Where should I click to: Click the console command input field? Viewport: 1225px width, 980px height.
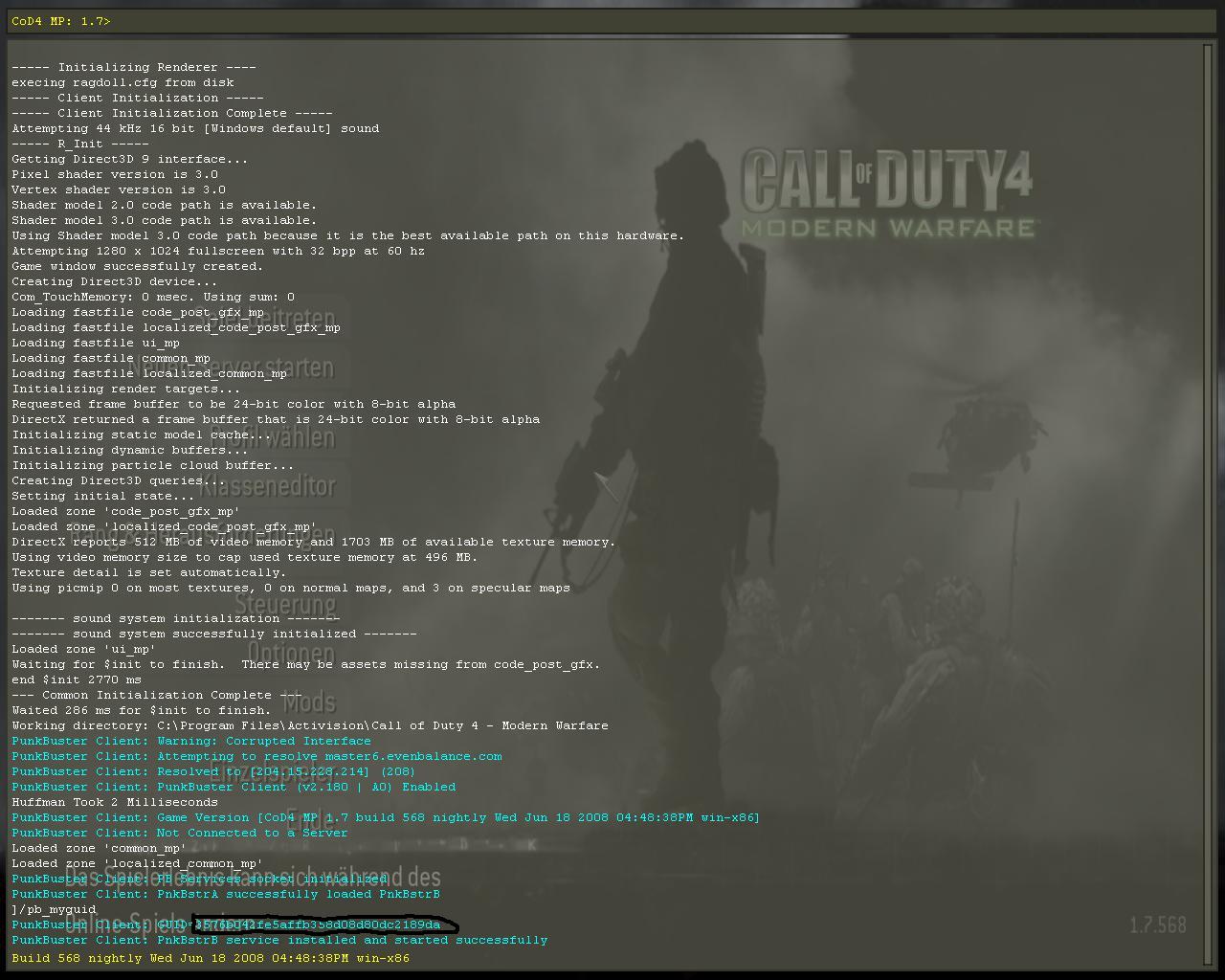tap(612, 21)
